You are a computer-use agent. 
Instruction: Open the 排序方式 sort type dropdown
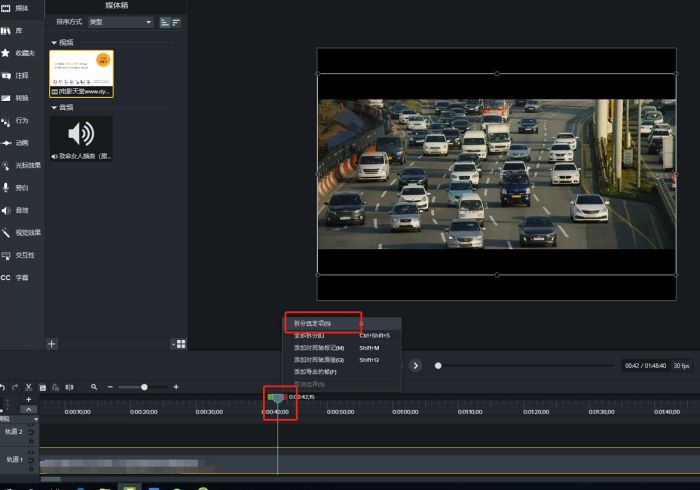coord(120,22)
